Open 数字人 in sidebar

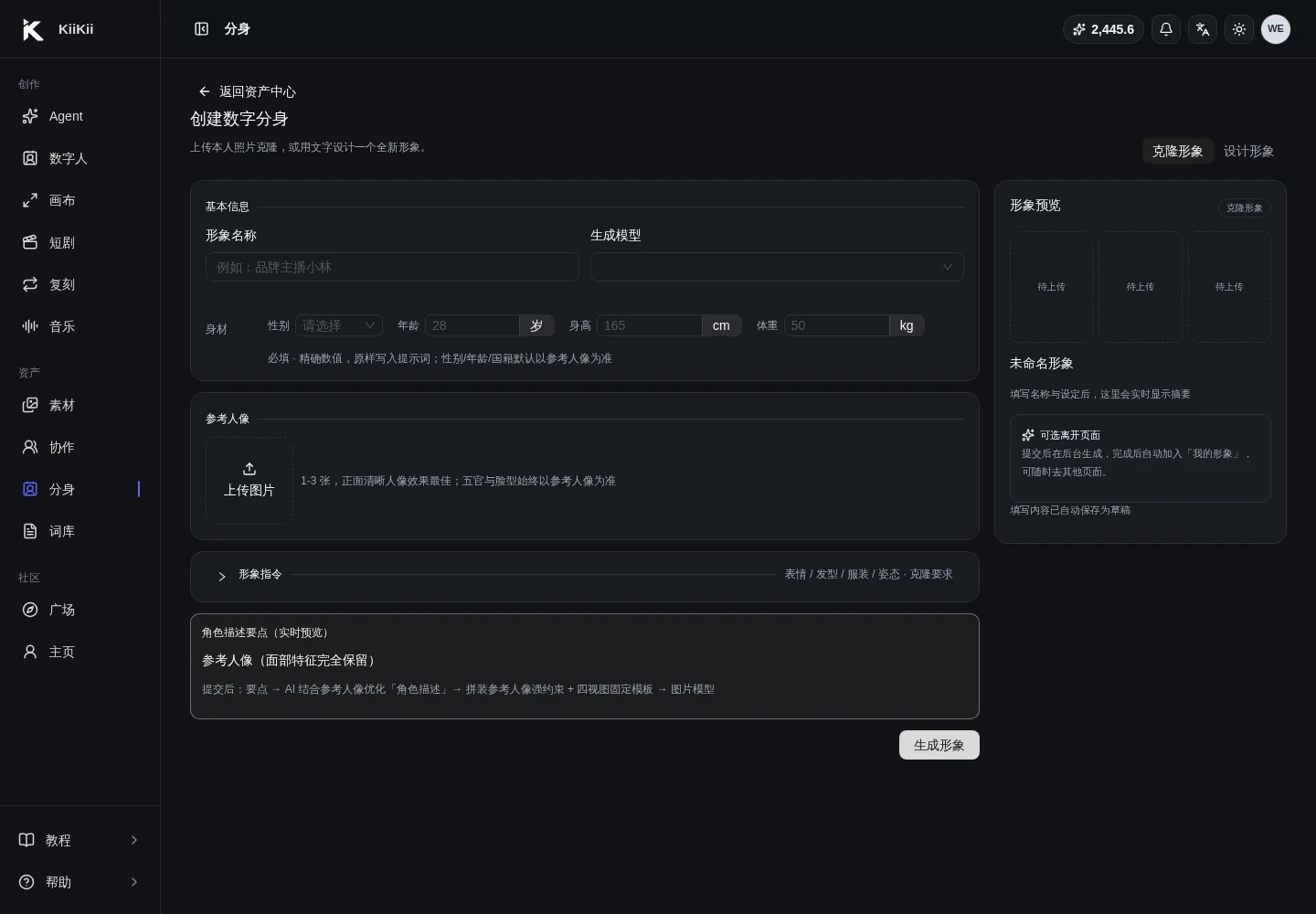[x=80, y=158]
